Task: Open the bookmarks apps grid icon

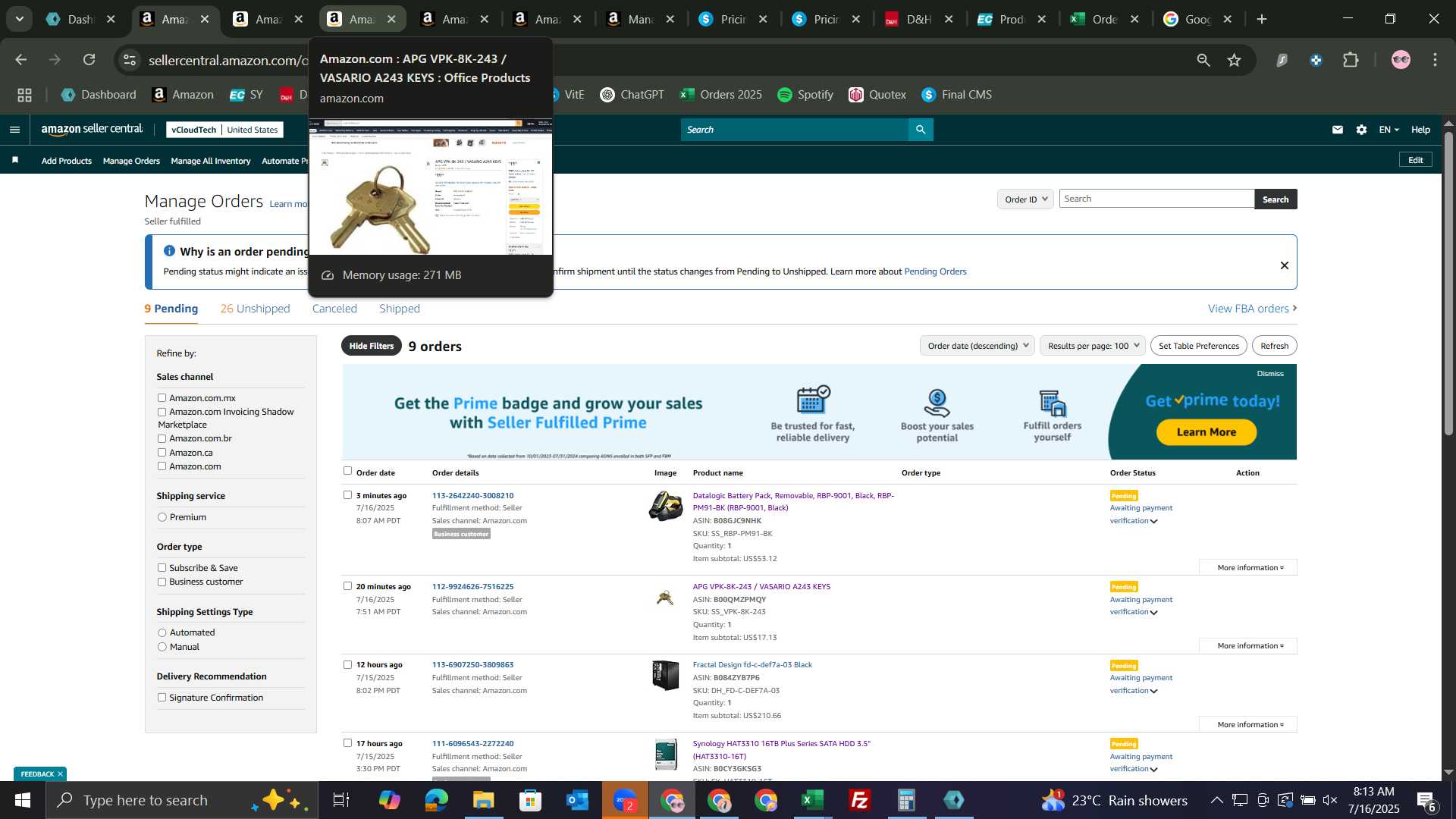Action: point(25,95)
